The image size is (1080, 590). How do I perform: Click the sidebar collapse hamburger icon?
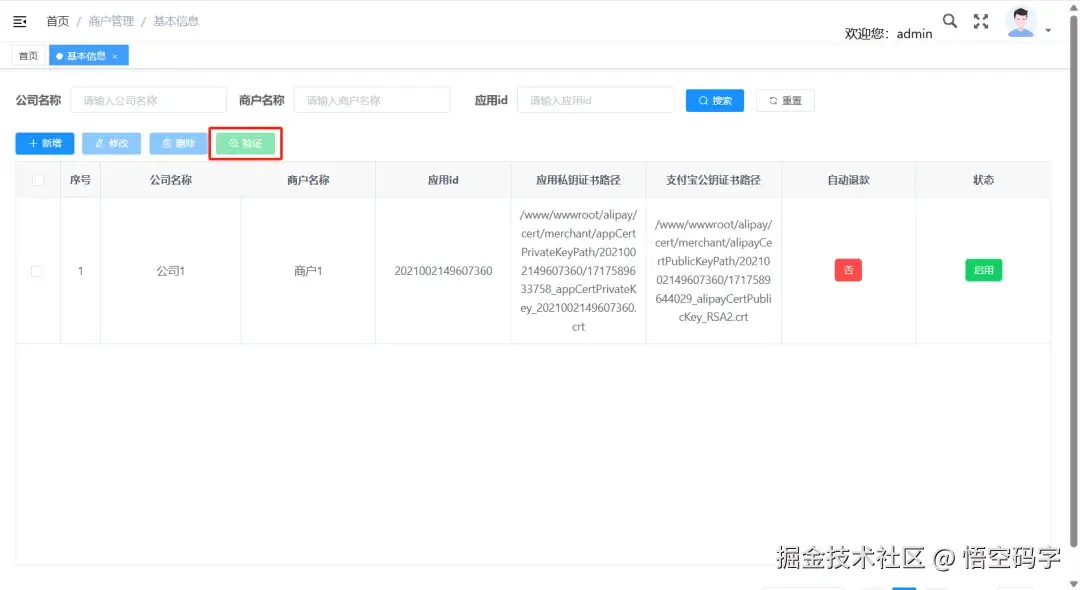pos(20,20)
